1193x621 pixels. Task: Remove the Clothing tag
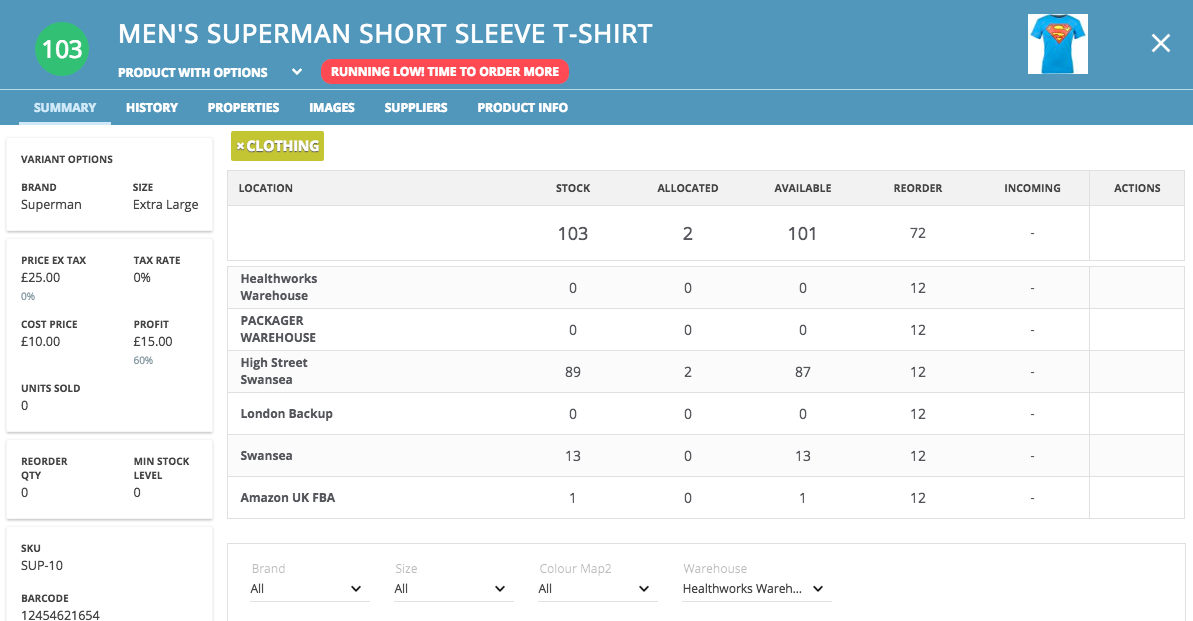point(240,146)
